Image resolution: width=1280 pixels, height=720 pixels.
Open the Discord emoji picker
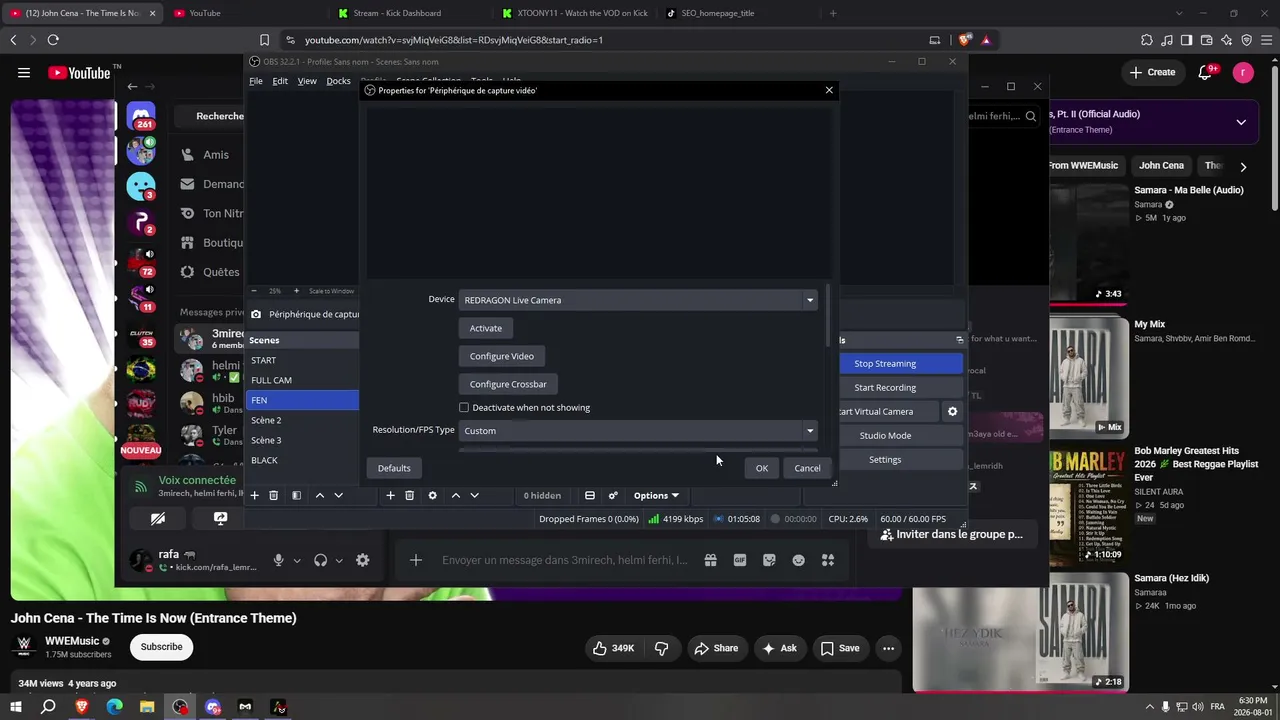pyautogui.click(x=798, y=560)
